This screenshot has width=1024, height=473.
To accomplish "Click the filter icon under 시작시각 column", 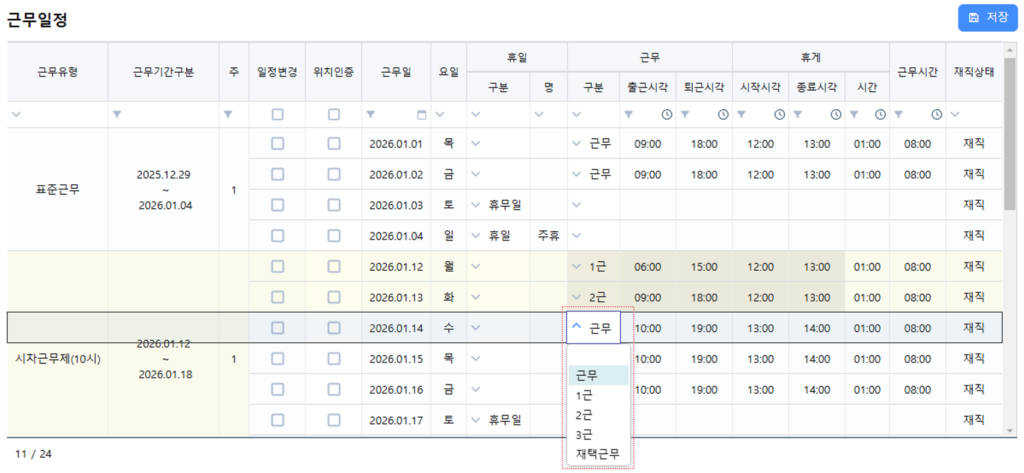I will tap(742, 115).
